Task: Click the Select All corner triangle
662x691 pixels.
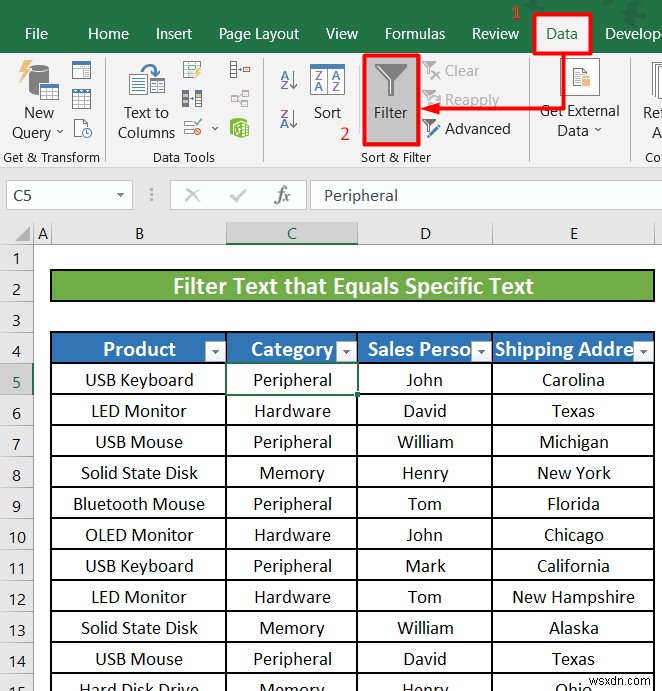Action: point(22,234)
